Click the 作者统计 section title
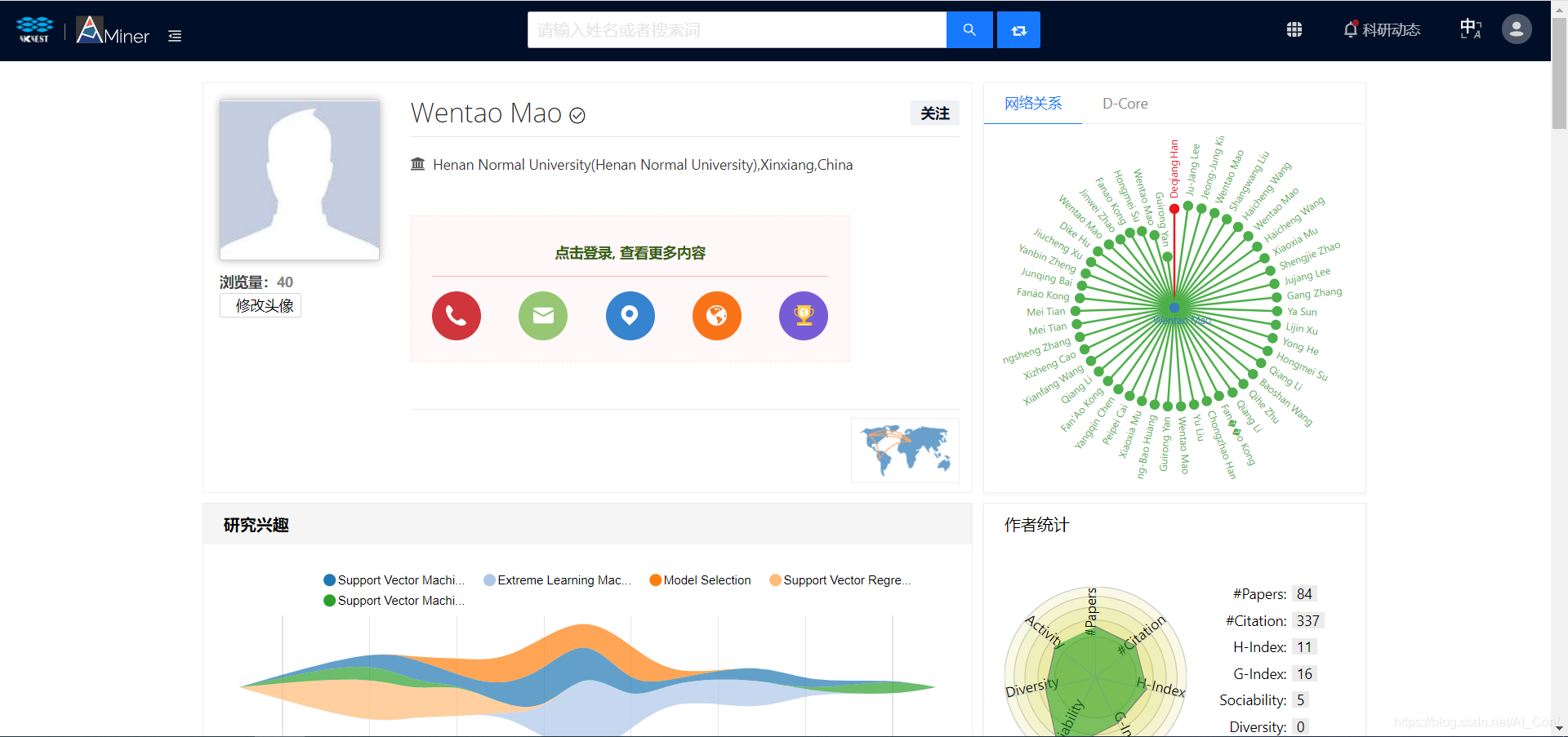Image resolution: width=1568 pixels, height=737 pixels. tap(1036, 525)
